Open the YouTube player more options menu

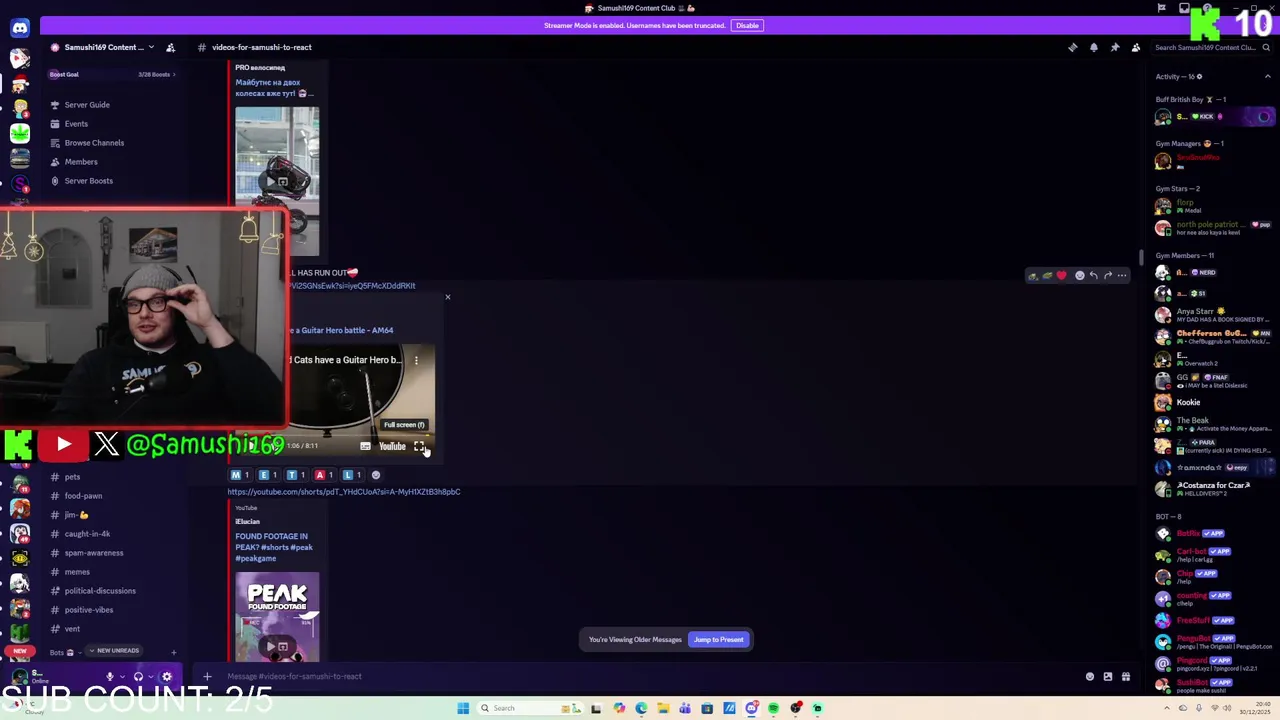[416, 360]
